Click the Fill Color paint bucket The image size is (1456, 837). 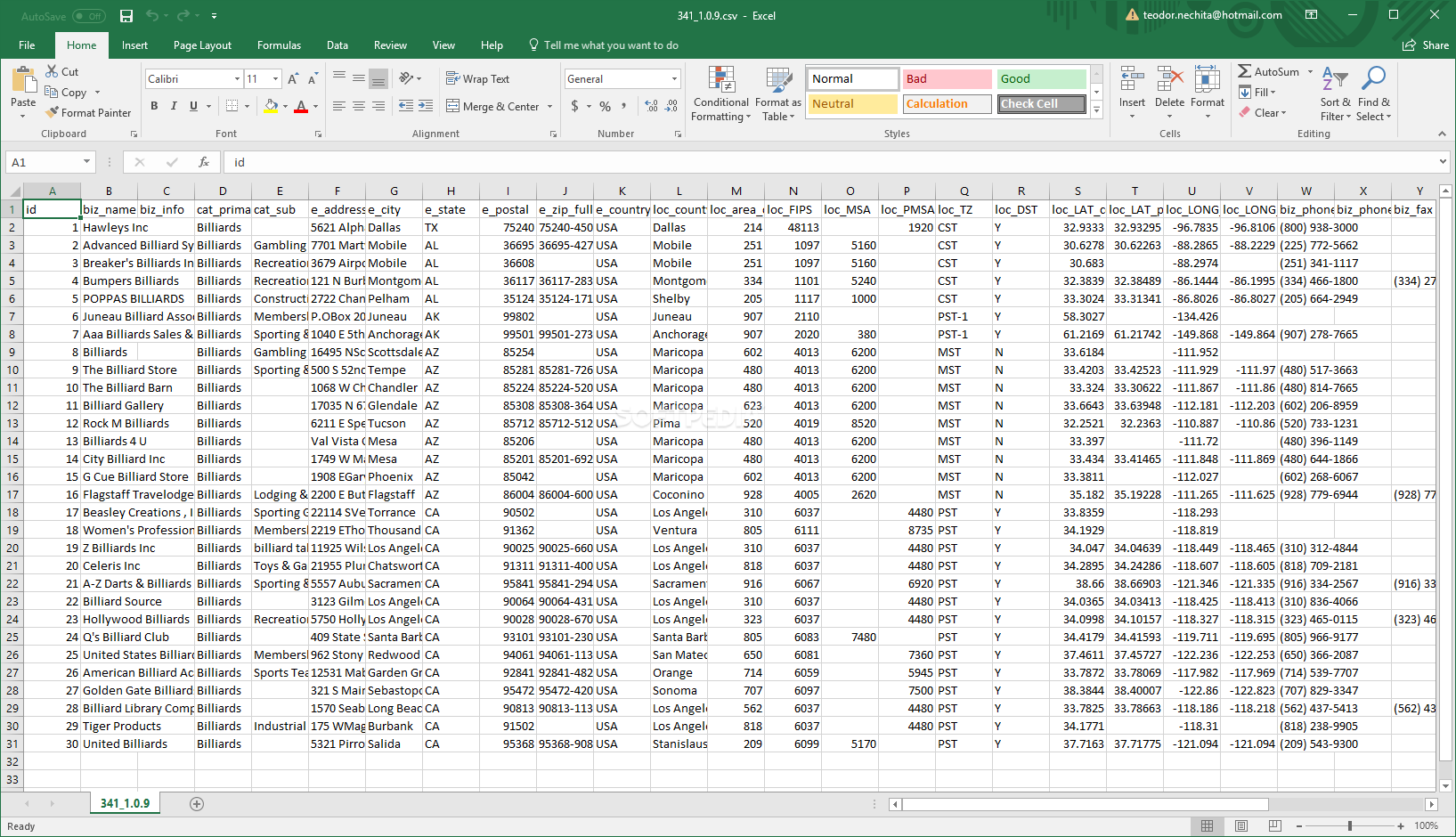click(271, 106)
